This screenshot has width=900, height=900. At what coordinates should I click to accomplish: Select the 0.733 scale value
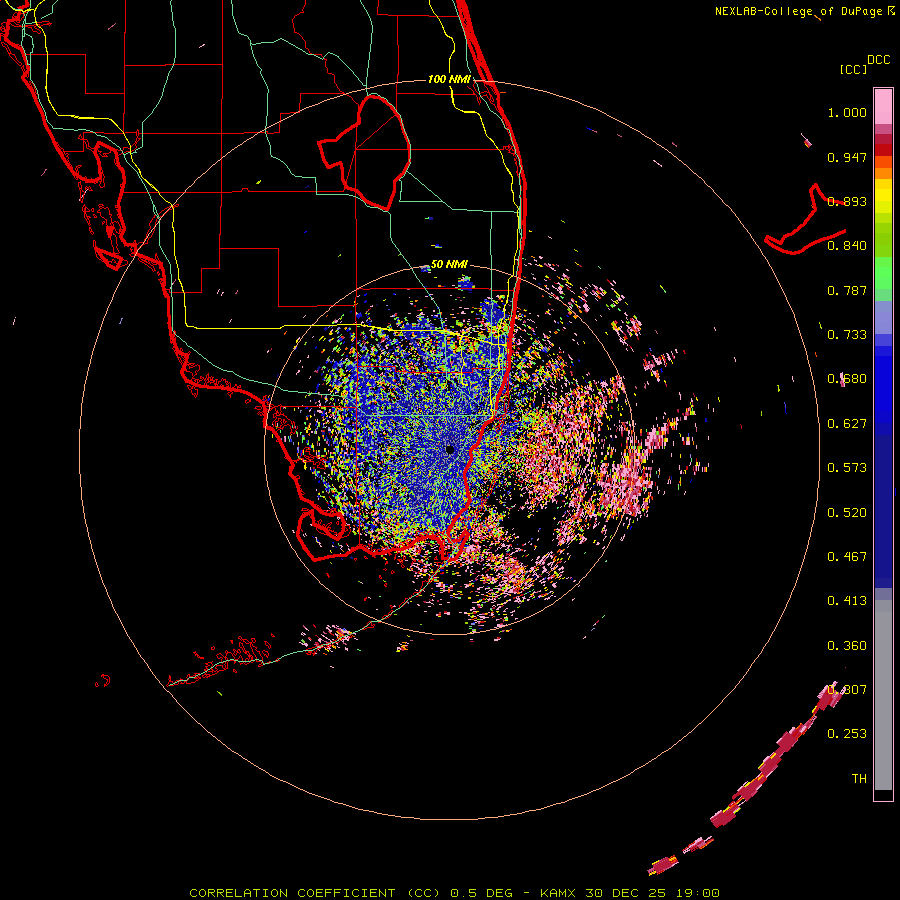pyautogui.click(x=847, y=335)
